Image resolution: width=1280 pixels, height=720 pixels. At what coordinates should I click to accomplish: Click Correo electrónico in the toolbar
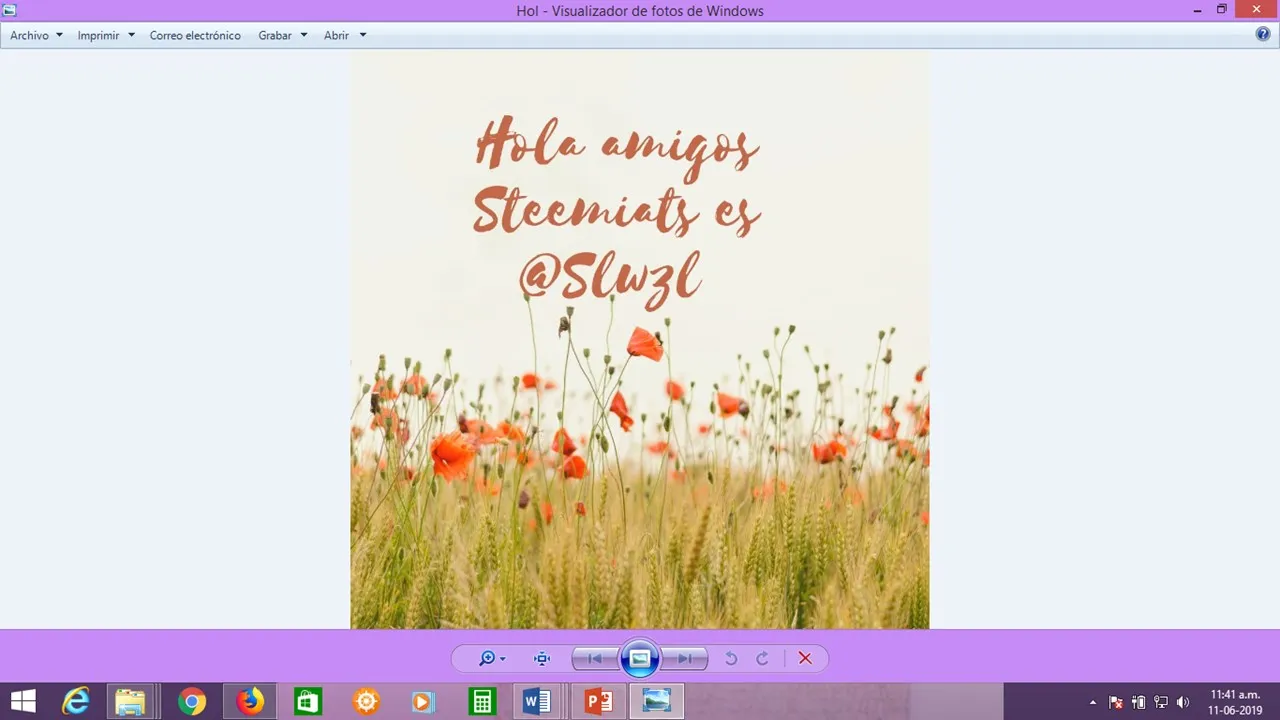click(x=195, y=35)
